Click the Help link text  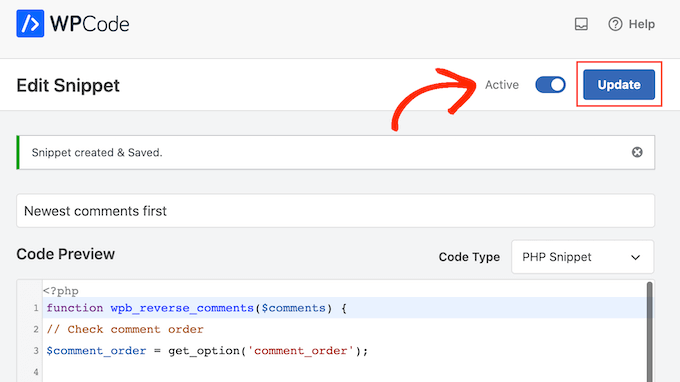642,24
